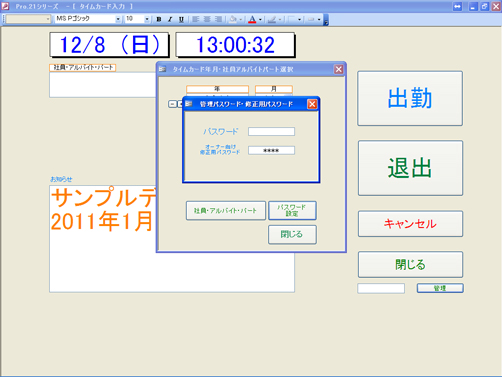Click the 出勤 clock-in button
502x377 pixels.
pyautogui.click(x=410, y=98)
